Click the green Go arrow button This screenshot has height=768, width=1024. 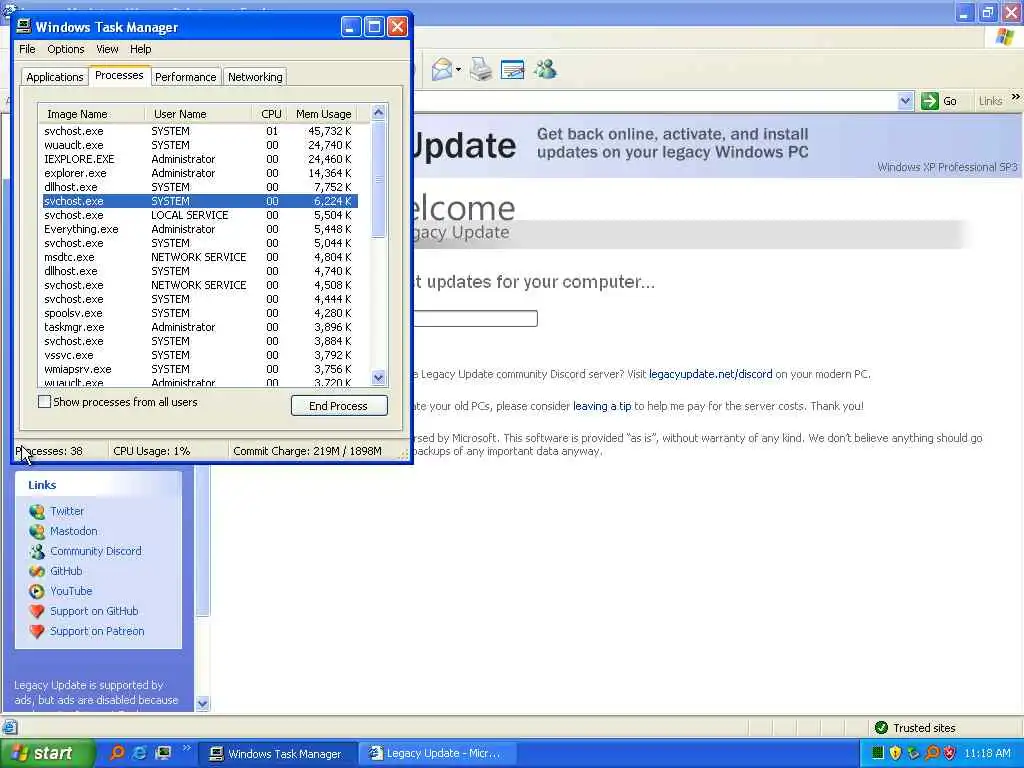click(929, 101)
